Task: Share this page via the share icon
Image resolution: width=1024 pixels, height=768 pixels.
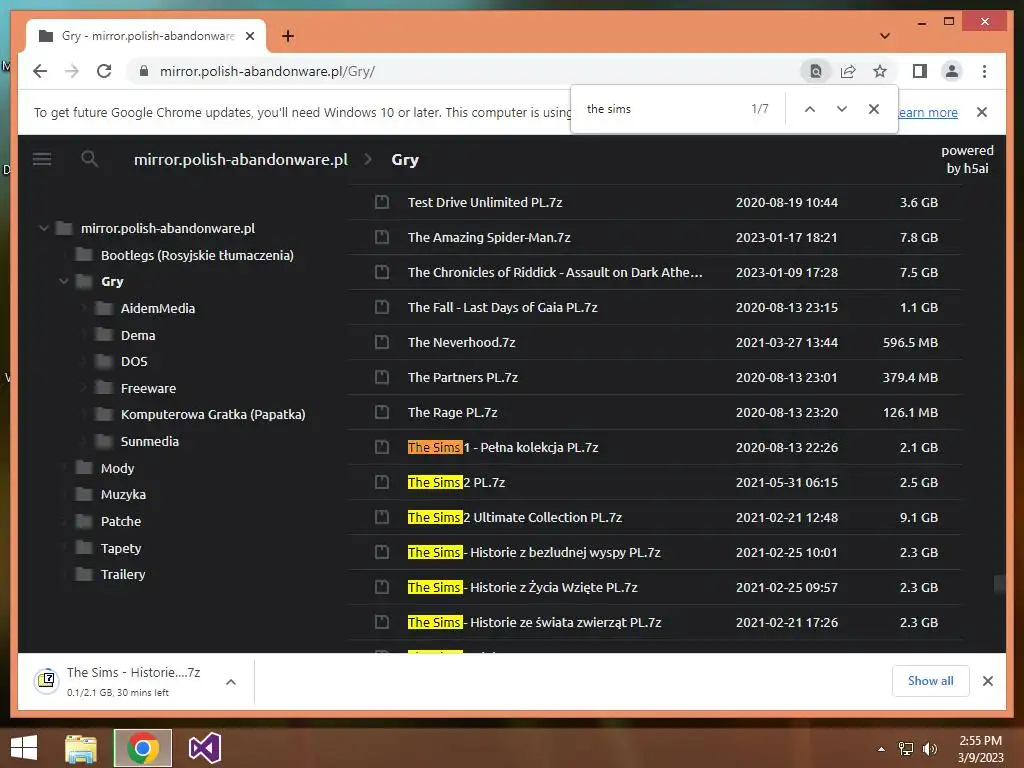Action: pos(848,71)
